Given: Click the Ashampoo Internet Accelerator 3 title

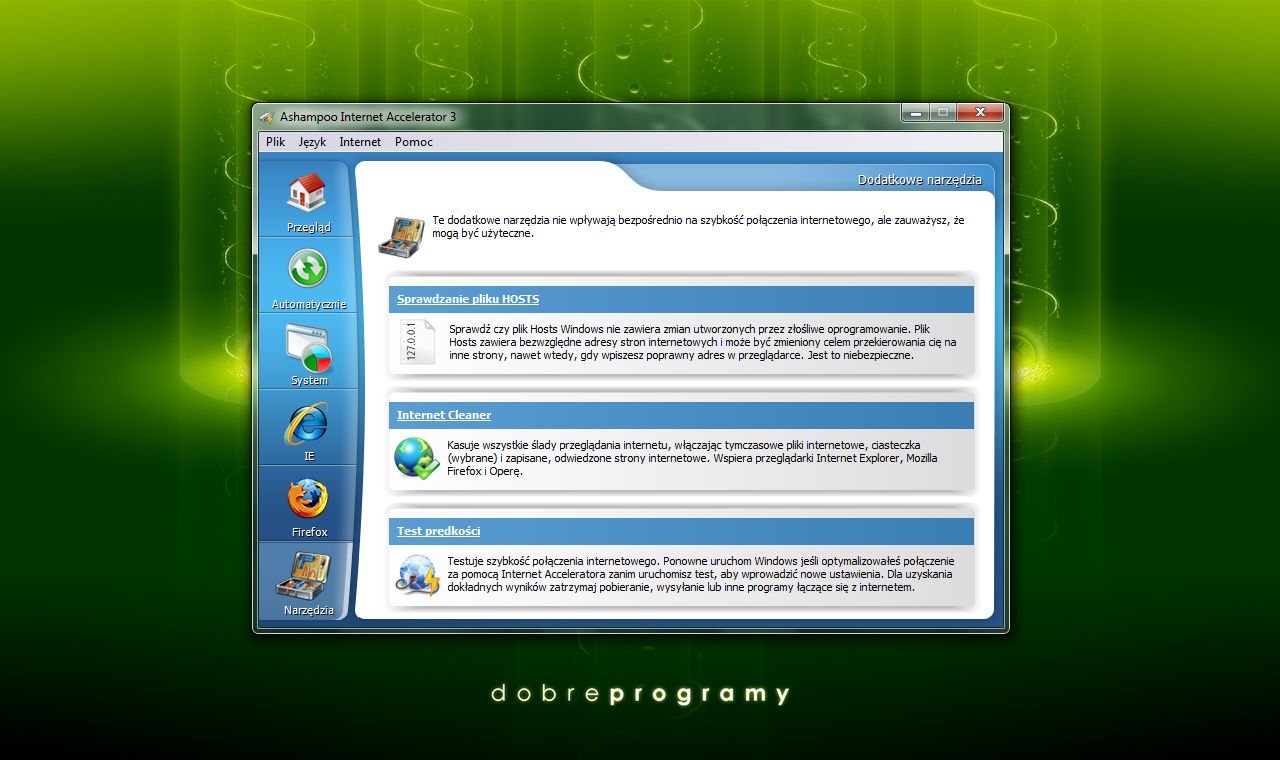Looking at the screenshot, I should coord(368,117).
